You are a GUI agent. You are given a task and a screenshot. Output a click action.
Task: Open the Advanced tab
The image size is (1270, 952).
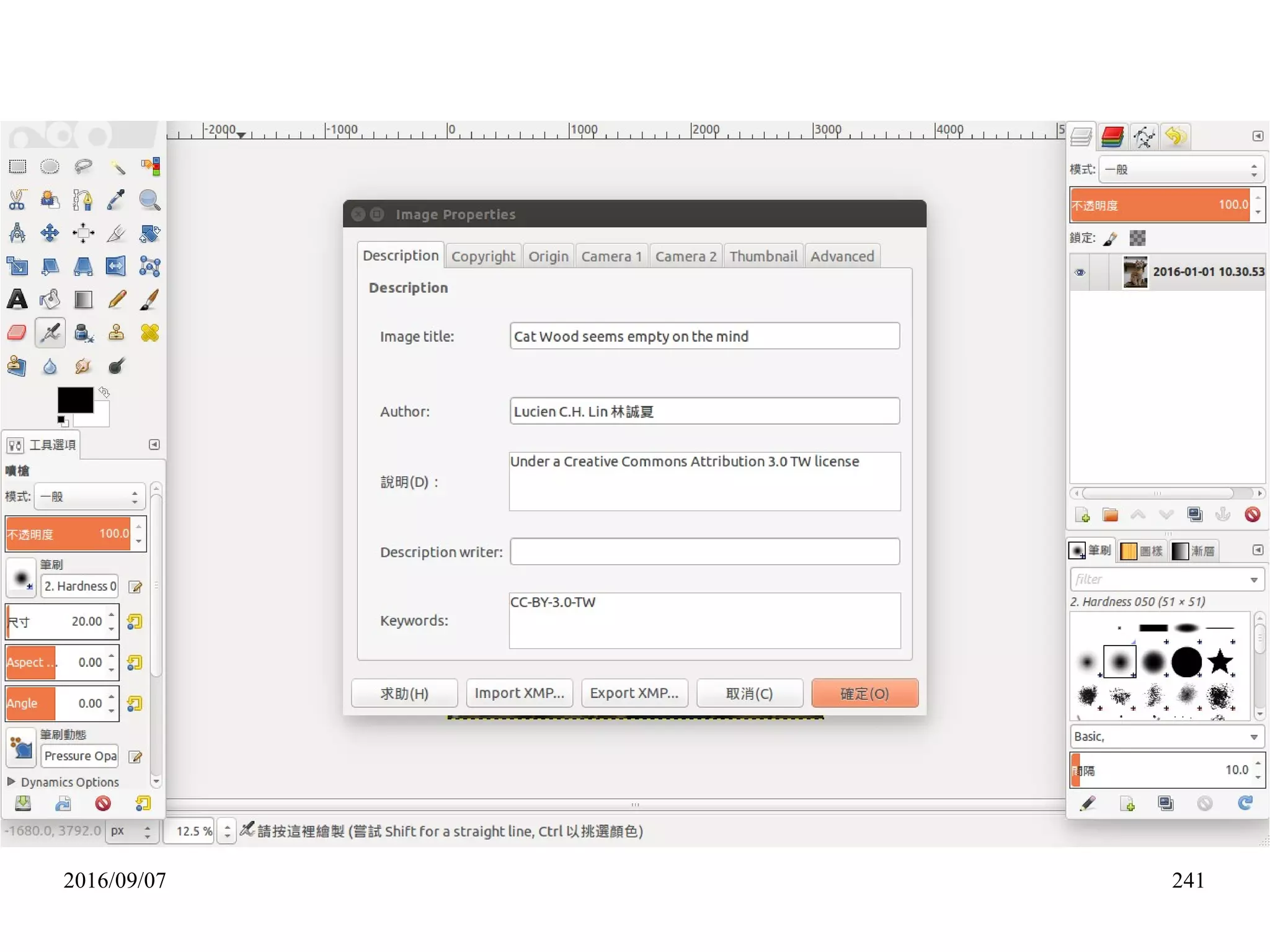click(841, 256)
